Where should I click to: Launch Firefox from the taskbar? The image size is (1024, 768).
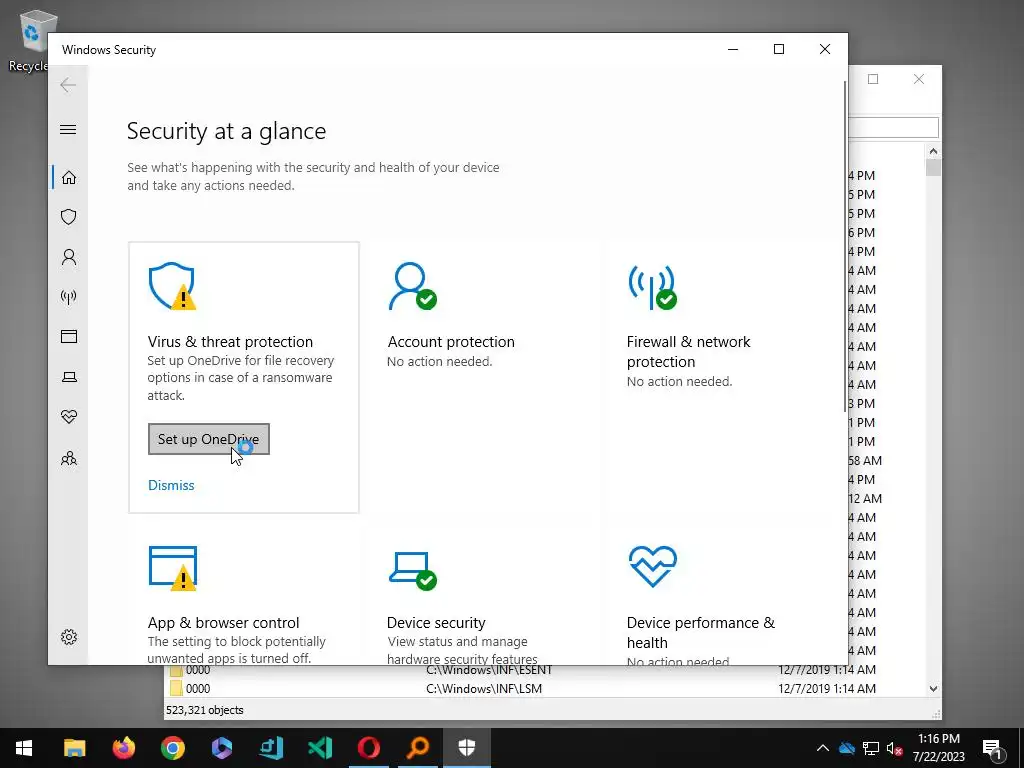click(x=123, y=748)
